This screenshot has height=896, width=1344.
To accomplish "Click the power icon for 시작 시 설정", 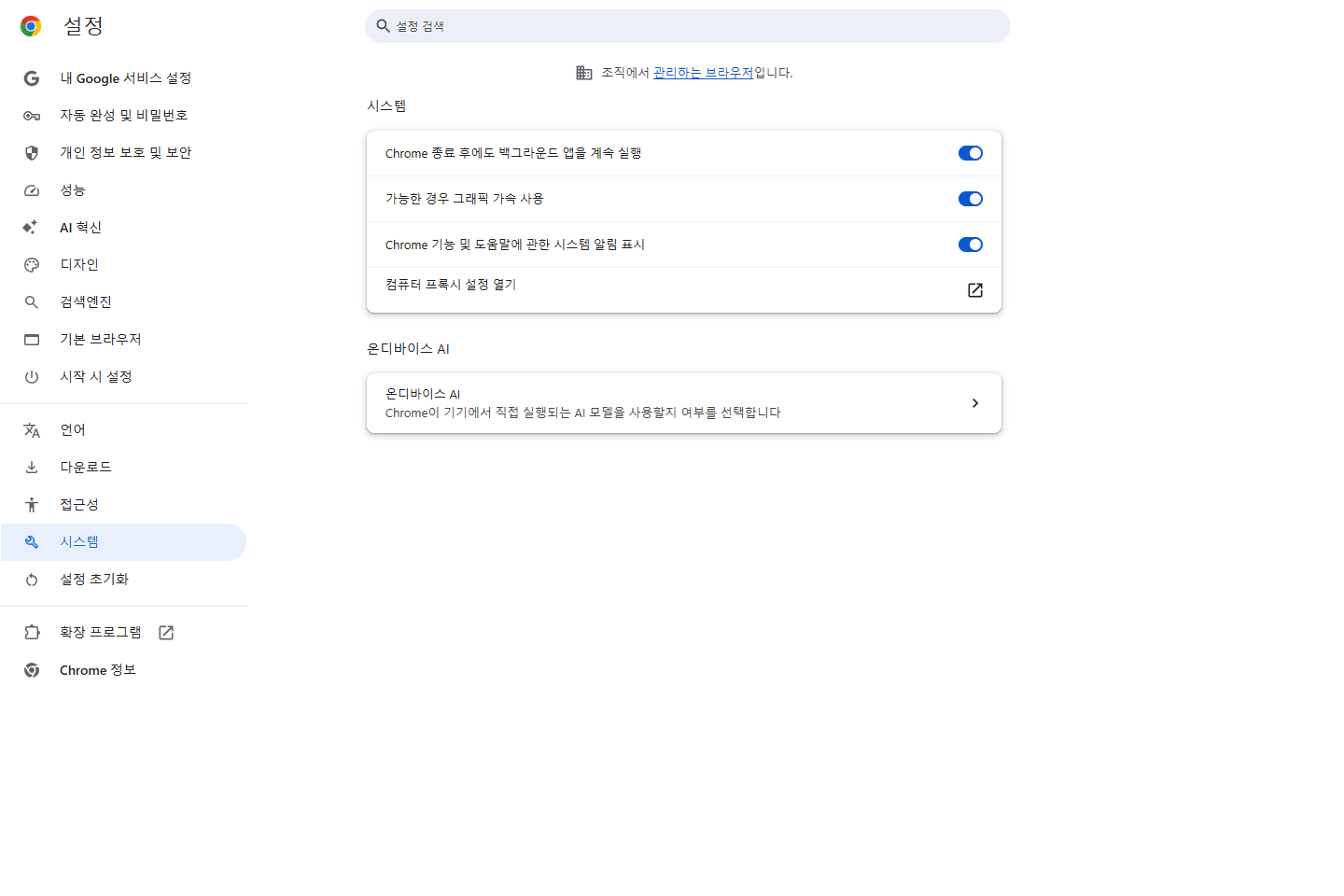I will pos(32,377).
